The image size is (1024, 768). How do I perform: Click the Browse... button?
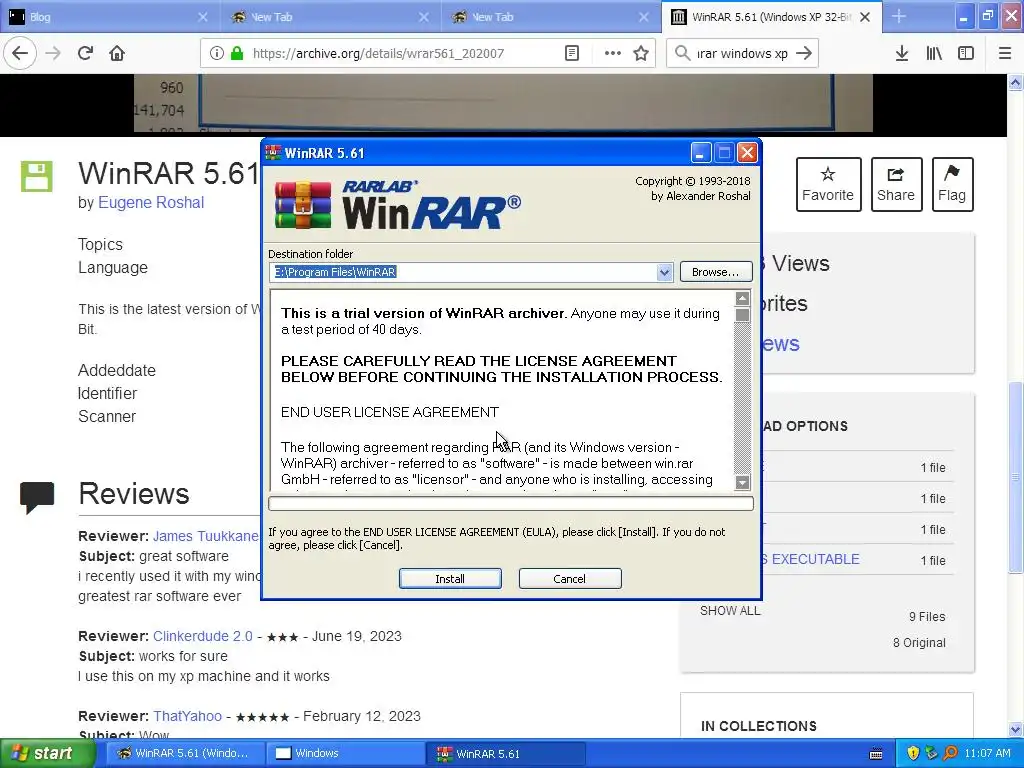[716, 272]
